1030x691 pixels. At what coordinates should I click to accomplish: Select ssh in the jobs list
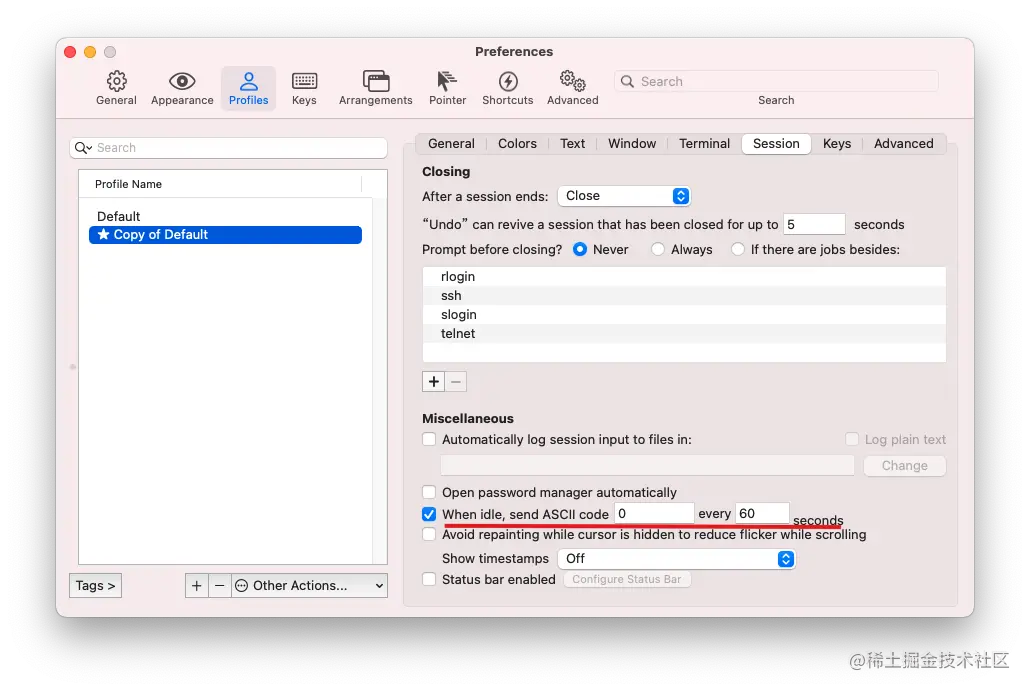click(684, 296)
